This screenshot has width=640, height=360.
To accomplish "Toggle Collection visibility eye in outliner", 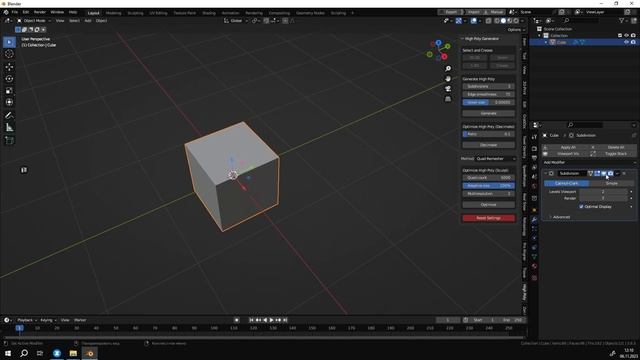I will pos(626,36).
